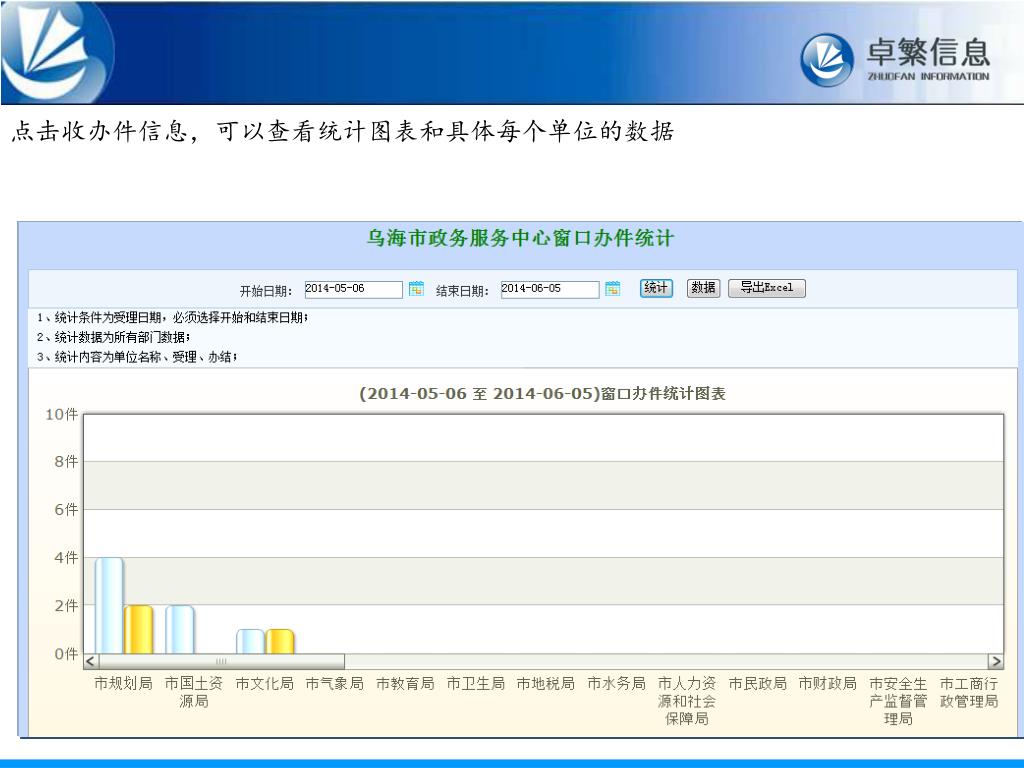This screenshot has height=768, width=1024.
Task: Click the 市地税局 axis label
Action: [546, 684]
